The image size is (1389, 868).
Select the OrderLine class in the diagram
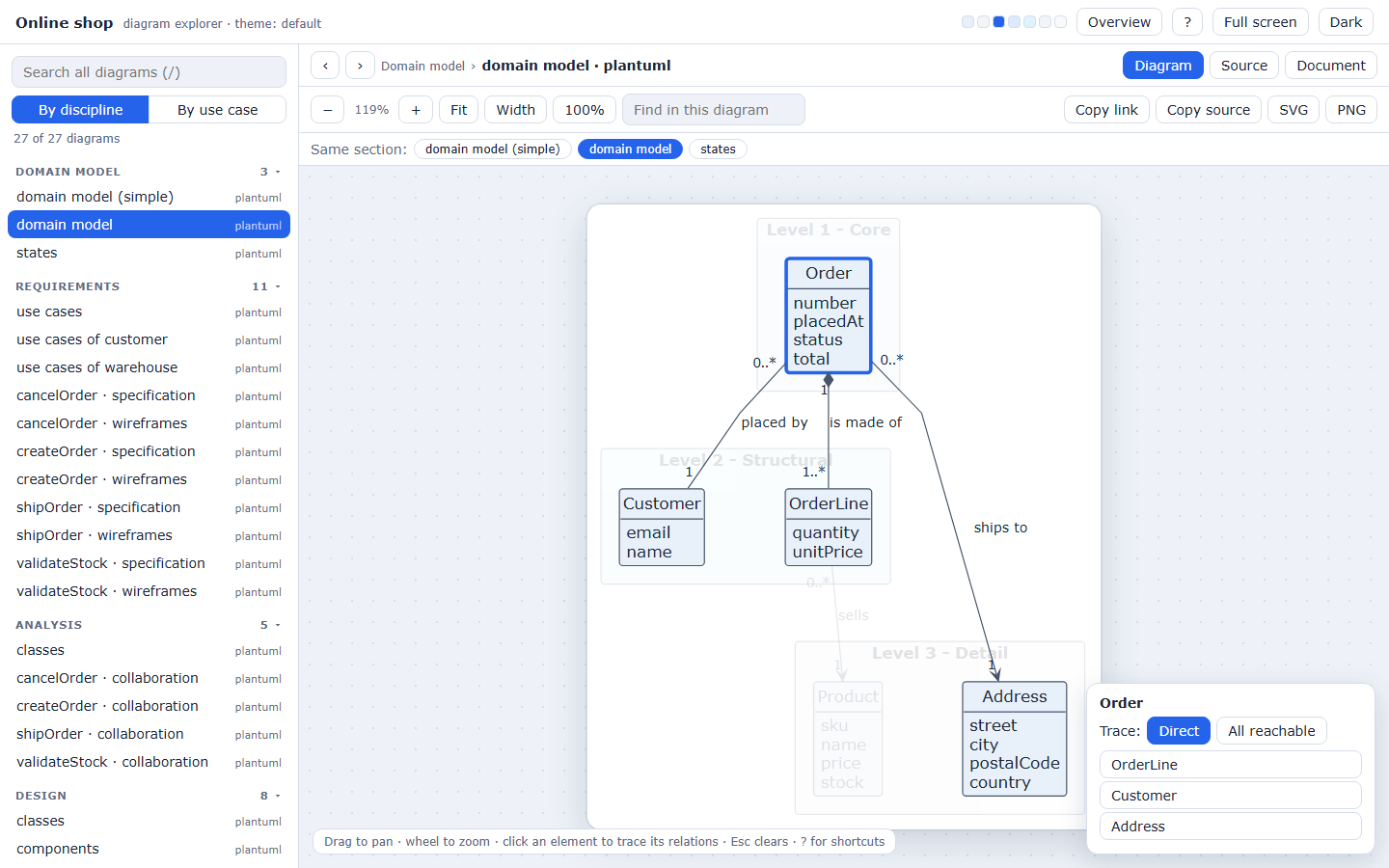point(829,527)
